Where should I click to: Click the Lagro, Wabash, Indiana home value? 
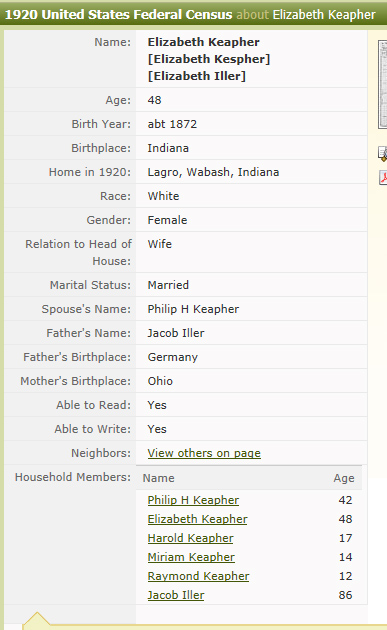213,172
